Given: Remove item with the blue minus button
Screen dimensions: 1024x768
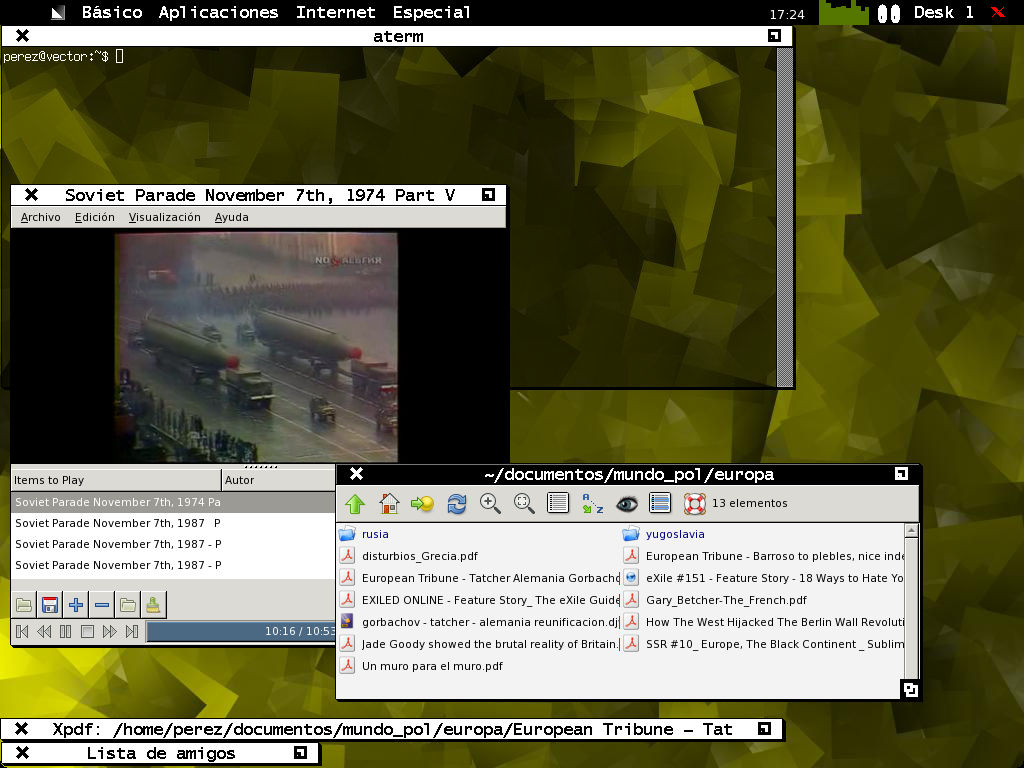Looking at the screenshot, I should (x=102, y=605).
